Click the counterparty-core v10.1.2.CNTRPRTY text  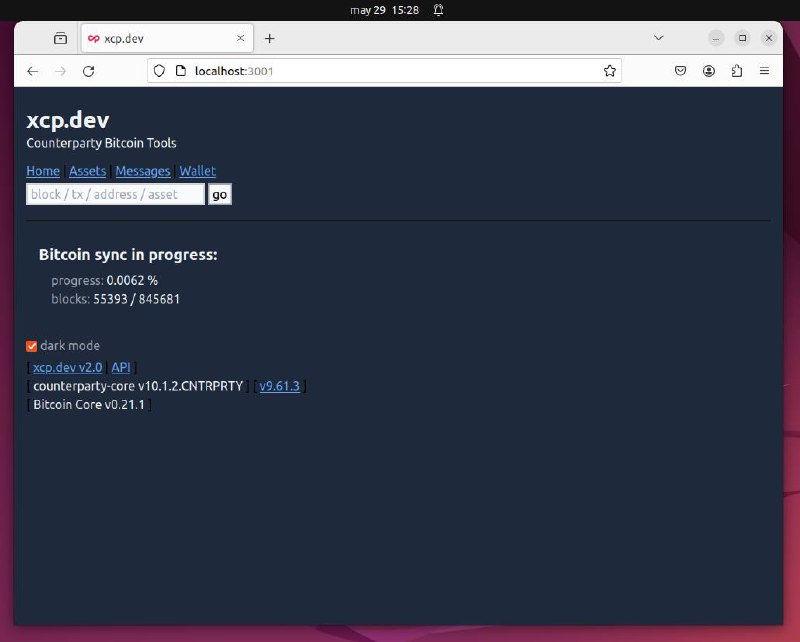tap(138, 386)
